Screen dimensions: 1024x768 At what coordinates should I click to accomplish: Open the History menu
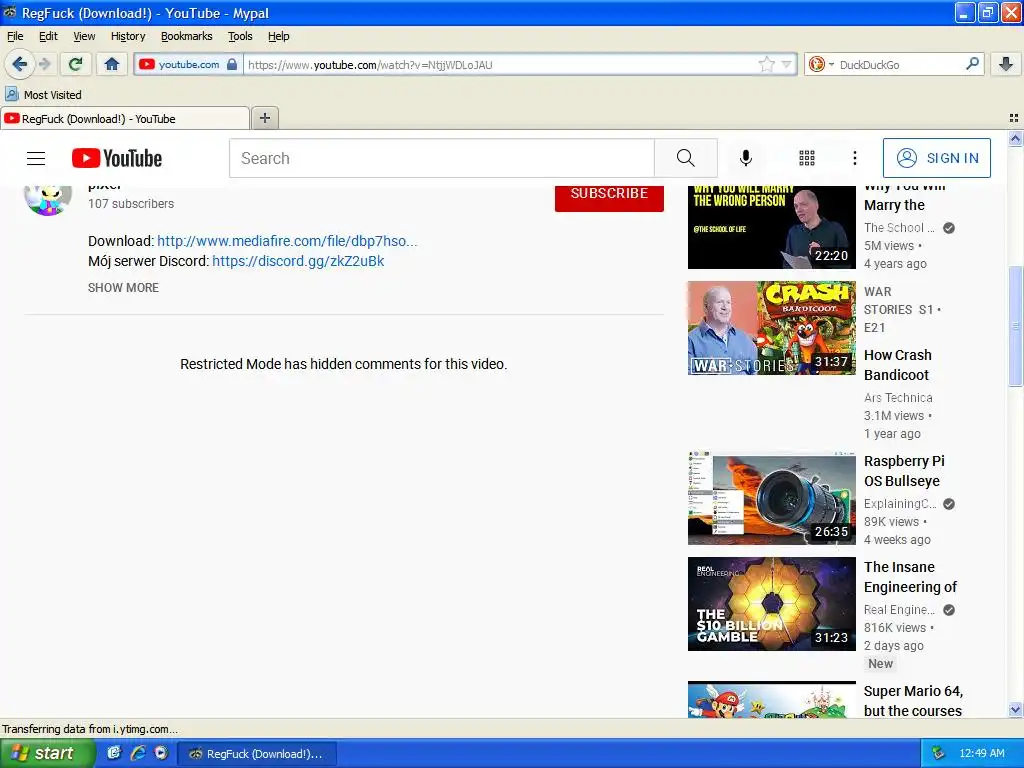127,36
